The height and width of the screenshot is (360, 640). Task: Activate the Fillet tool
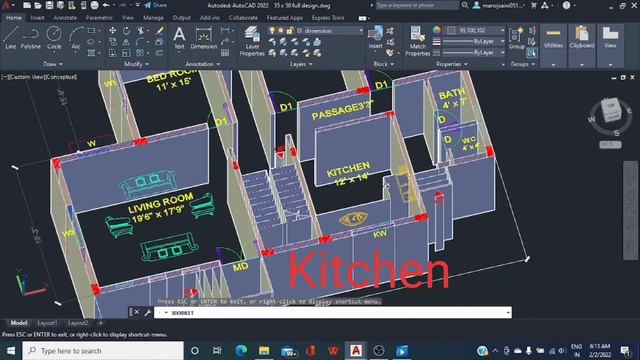(141, 42)
